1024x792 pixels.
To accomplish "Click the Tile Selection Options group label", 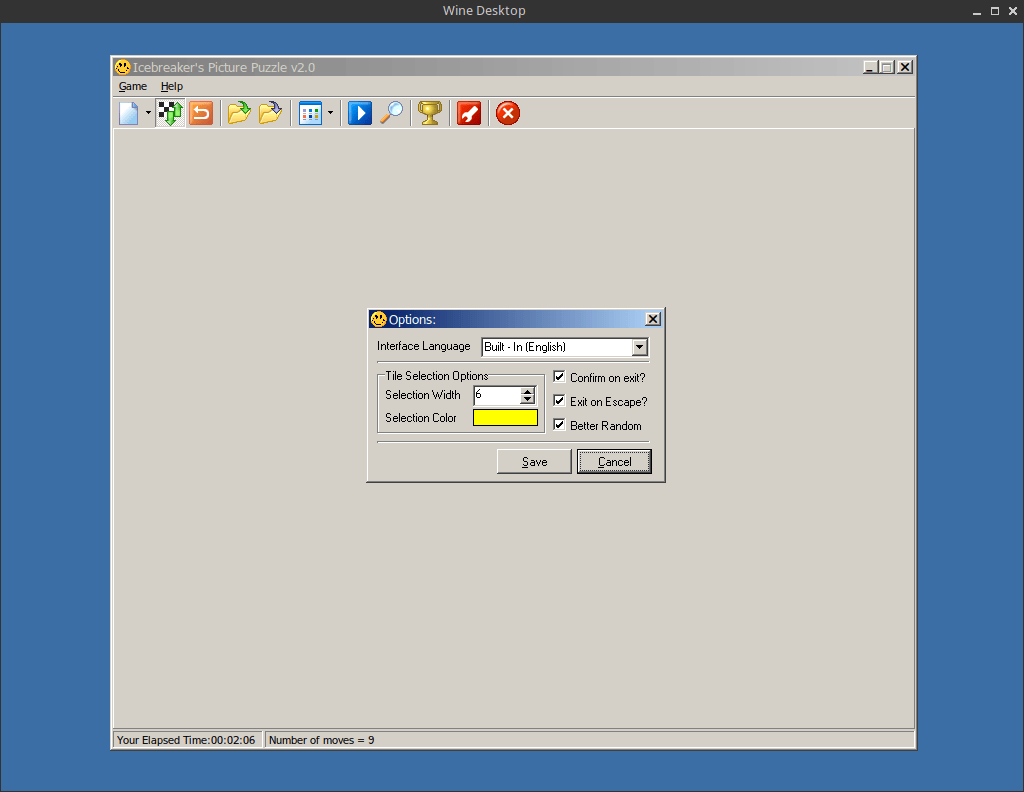I will [436, 375].
